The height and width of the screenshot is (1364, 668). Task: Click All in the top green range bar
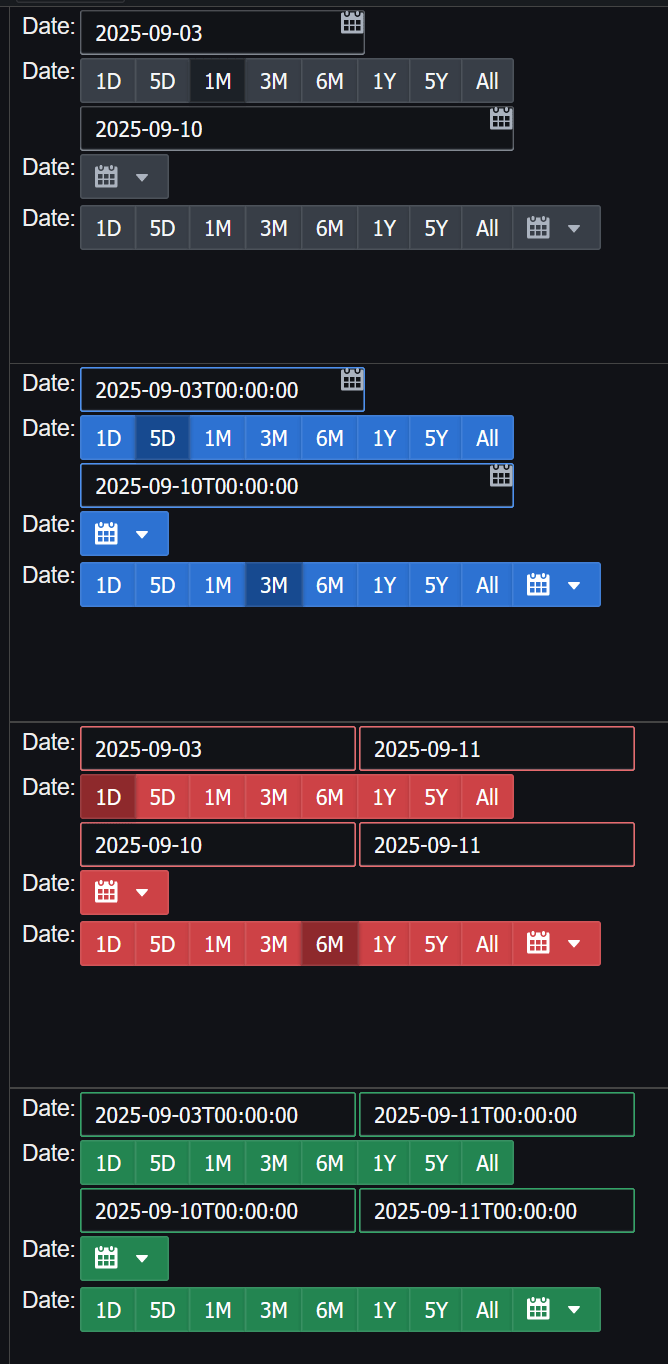click(x=487, y=1163)
